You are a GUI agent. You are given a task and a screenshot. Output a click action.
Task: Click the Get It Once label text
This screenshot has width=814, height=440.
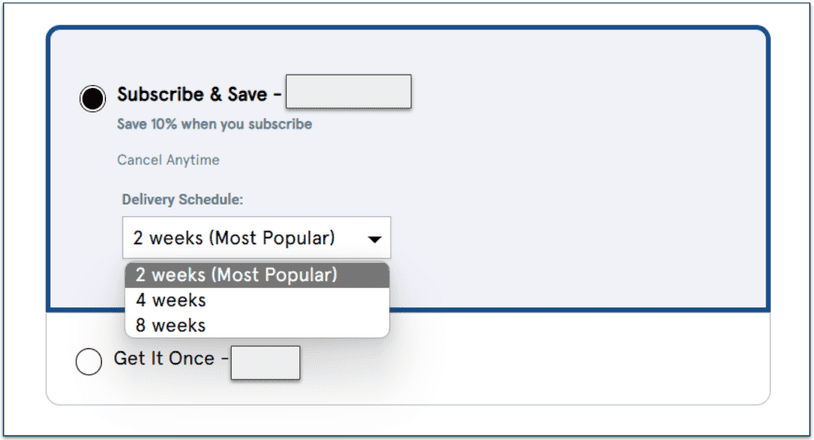[164, 358]
